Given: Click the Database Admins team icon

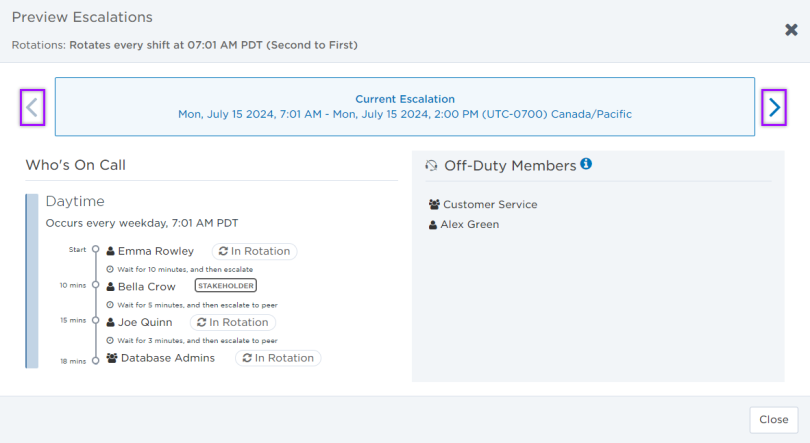Looking at the screenshot, I should tap(112, 358).
